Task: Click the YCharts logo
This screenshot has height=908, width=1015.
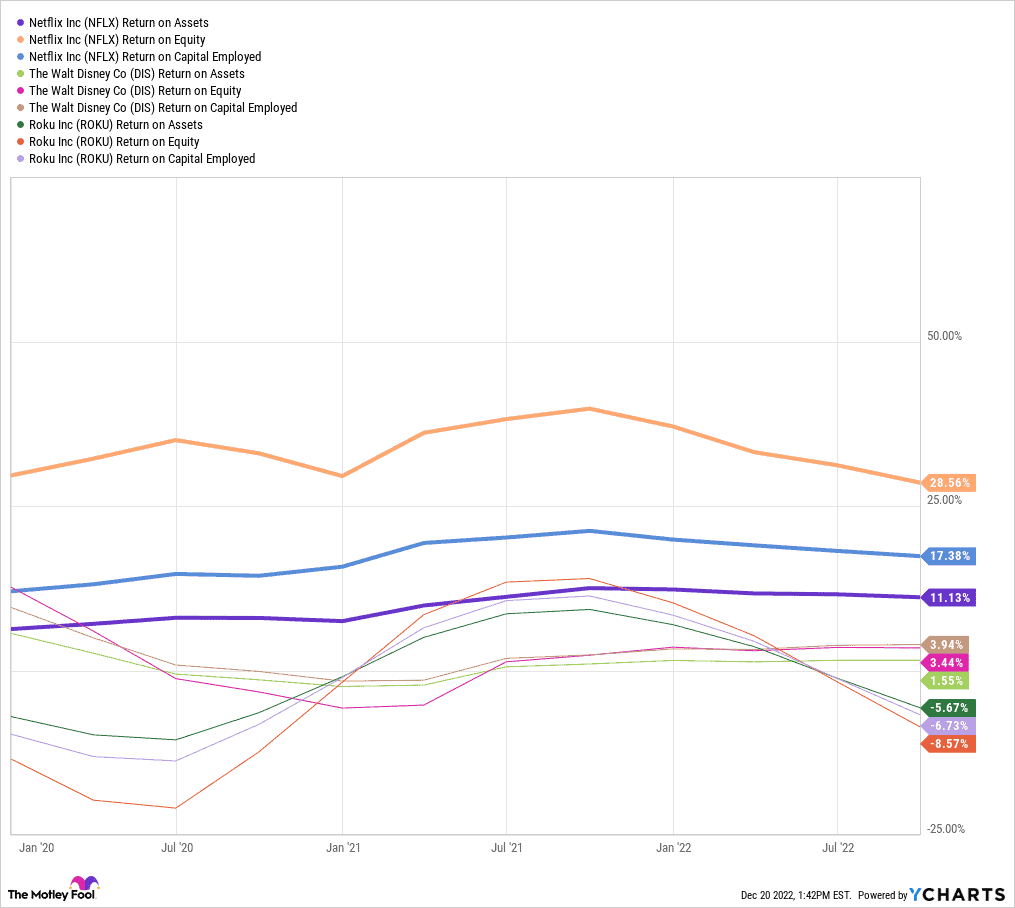Action: tap(958, 894)
